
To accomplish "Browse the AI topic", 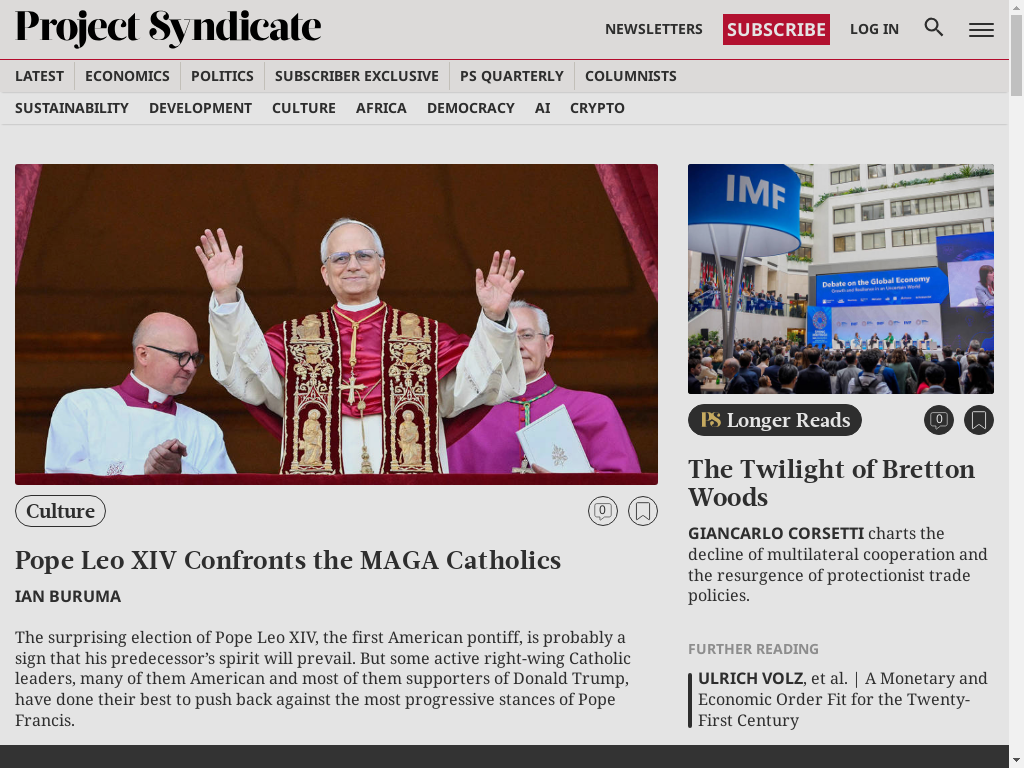I will 543,108.
